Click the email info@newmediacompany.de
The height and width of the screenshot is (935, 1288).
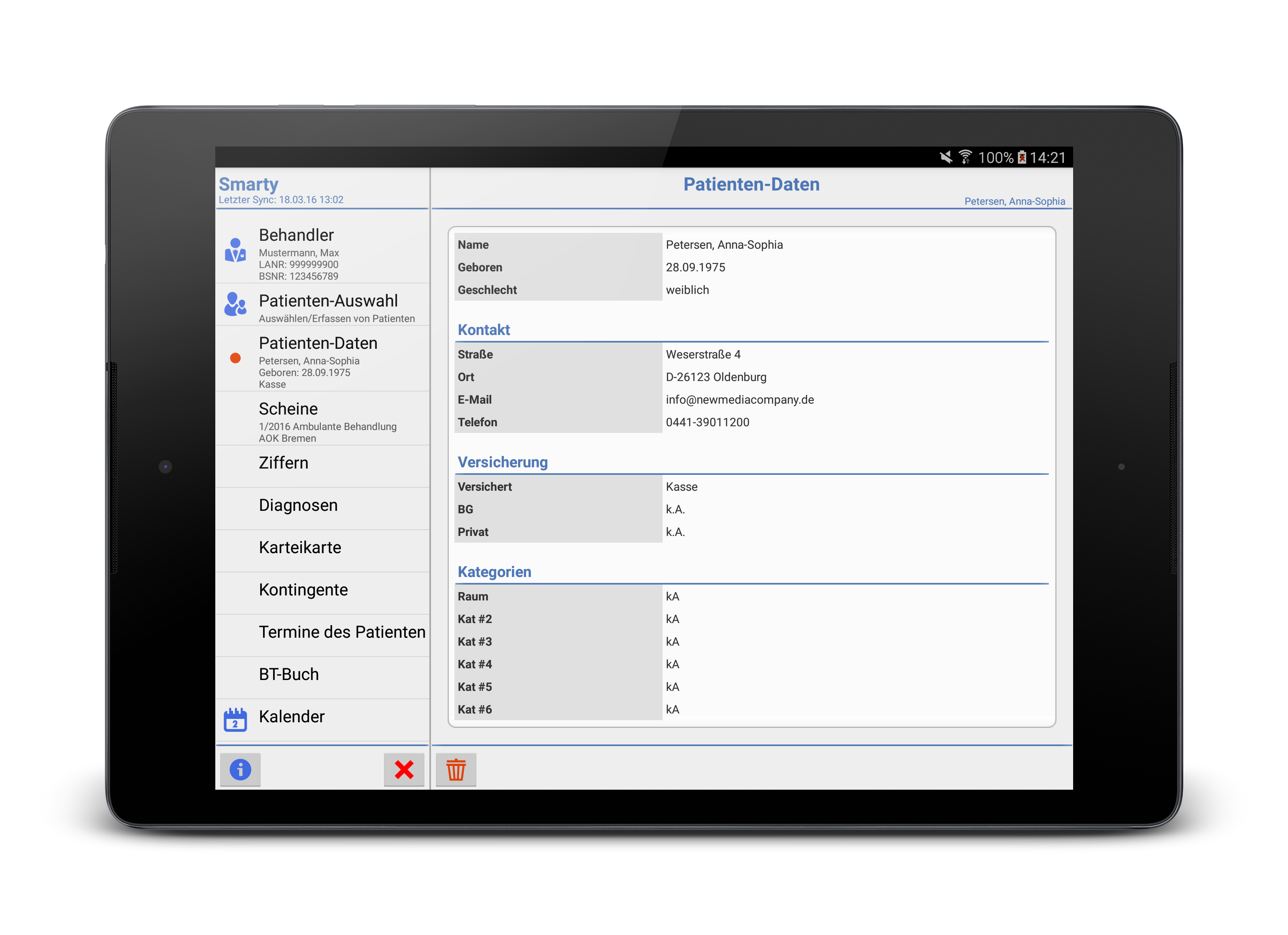point(739,399)
